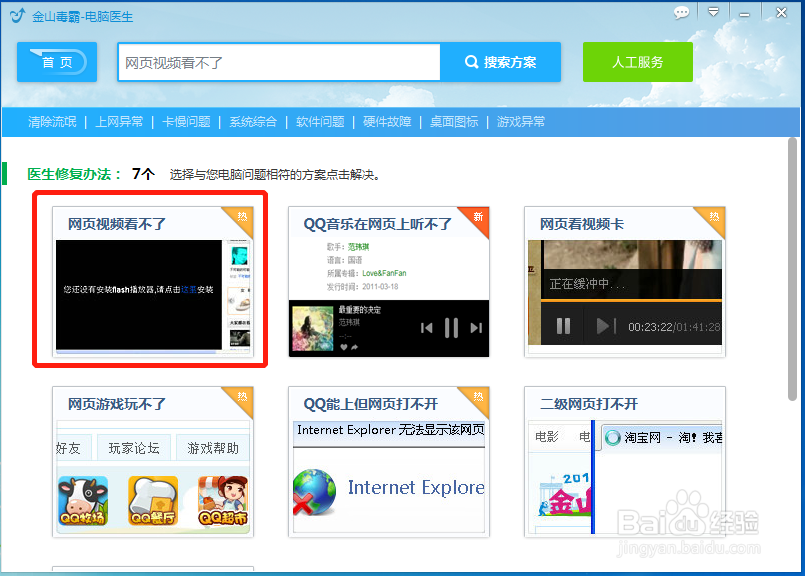Viewport: 805px width, 576px height.
Task: Select the 桌面图标 category
Action: pyautogui.click(x=454, y=122)
